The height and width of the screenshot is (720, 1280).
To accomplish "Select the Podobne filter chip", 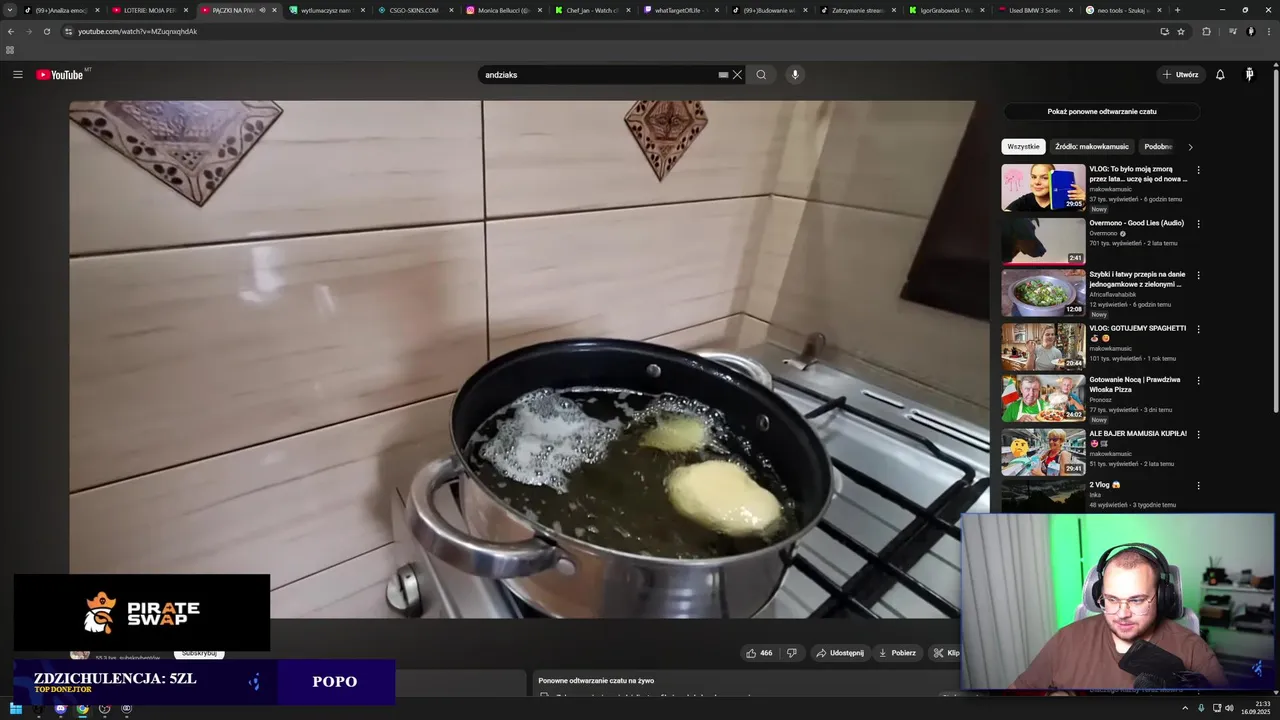I will (1158, 147).
